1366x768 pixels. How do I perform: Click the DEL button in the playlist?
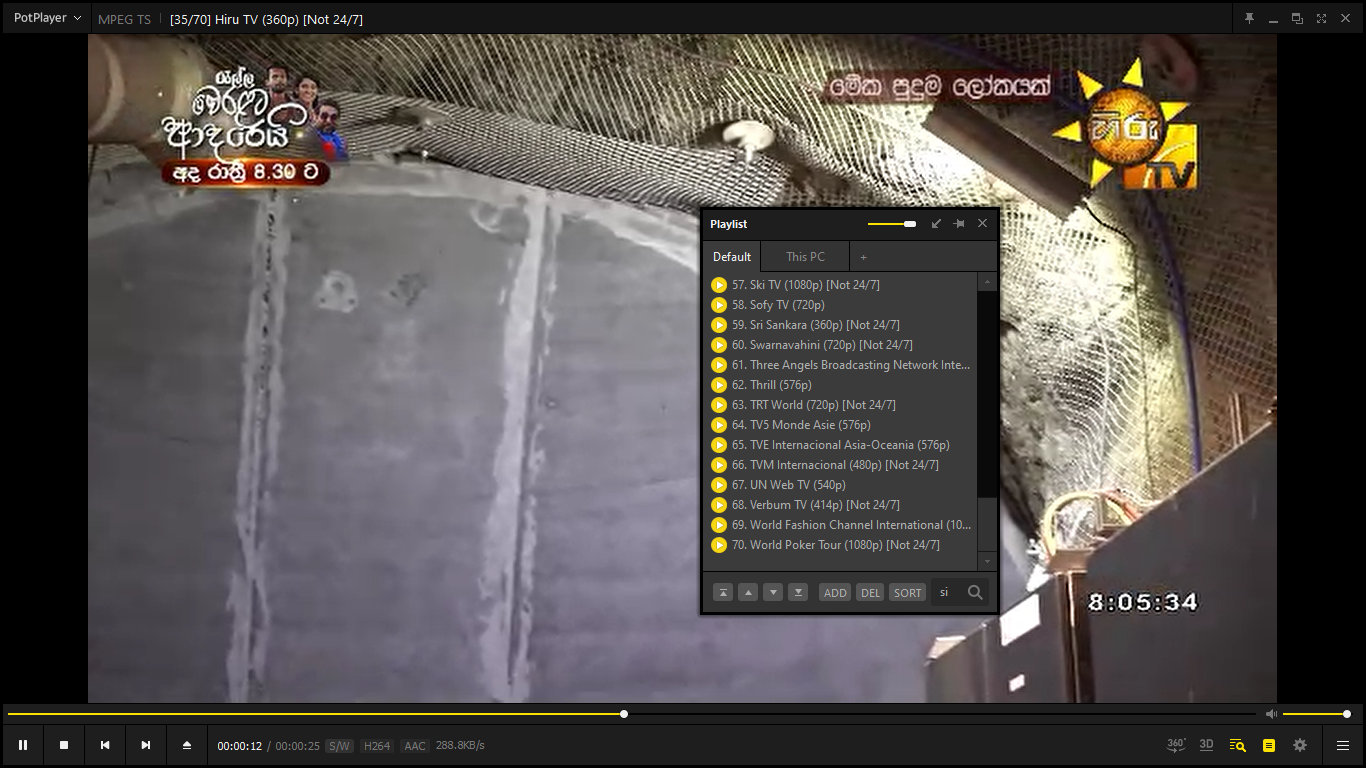click(870, 592)
